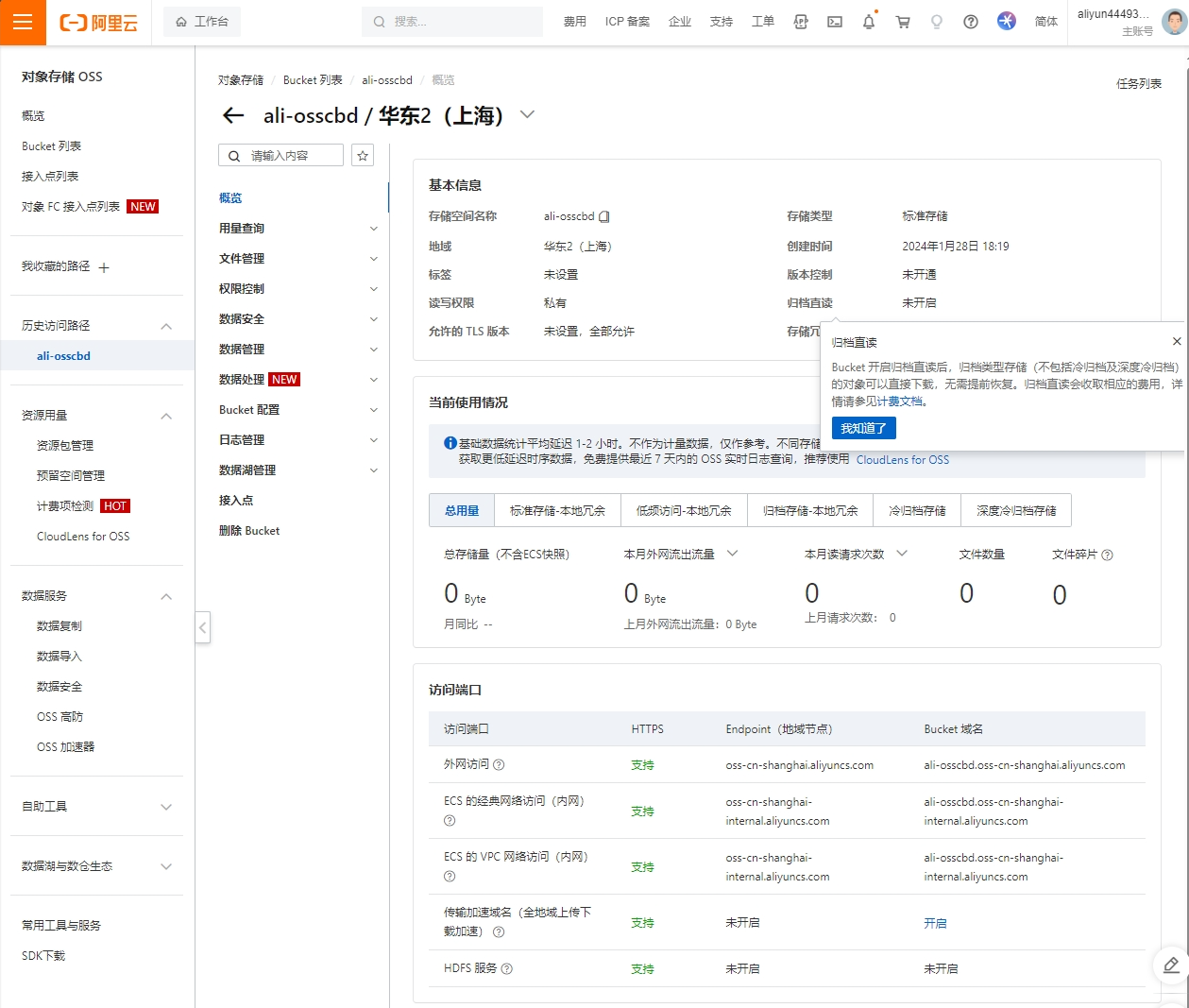Image resolution: width=1189 pixels, height=1008 pixels.
Task: Enable transfer acceleration via 开启 link
Action: (x=935, y=923)
